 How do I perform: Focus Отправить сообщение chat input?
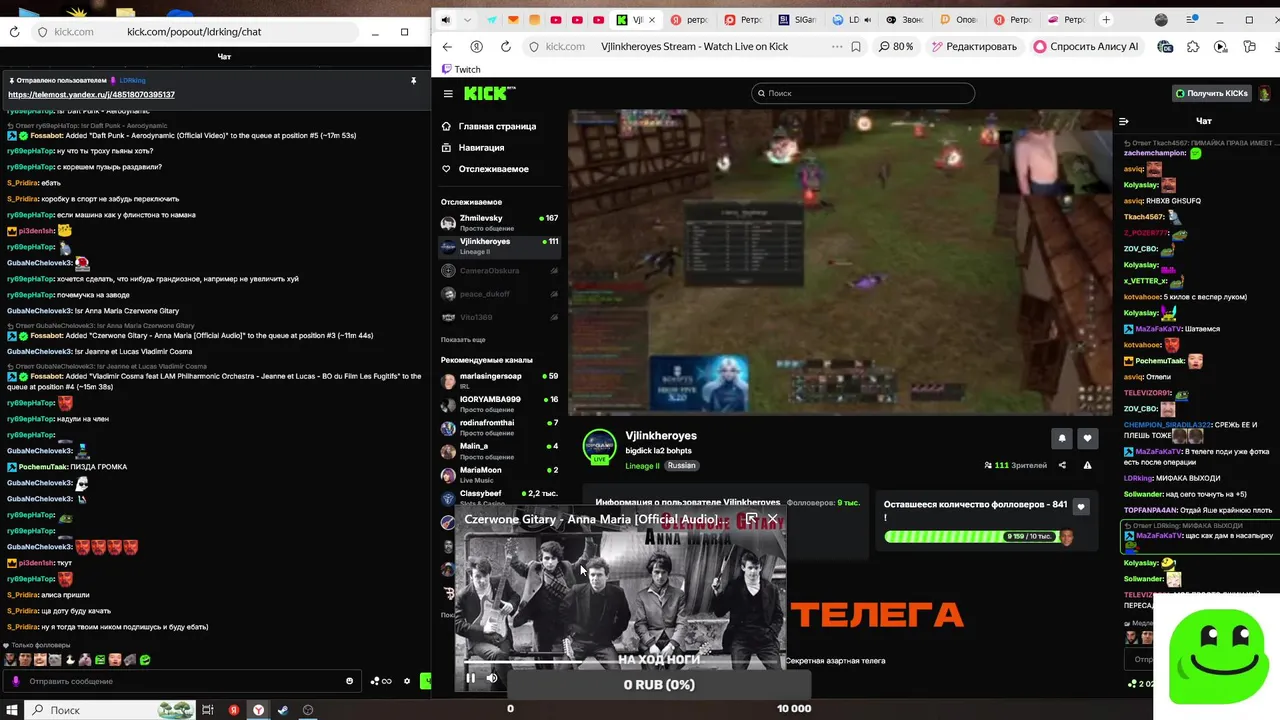point(184,681)
